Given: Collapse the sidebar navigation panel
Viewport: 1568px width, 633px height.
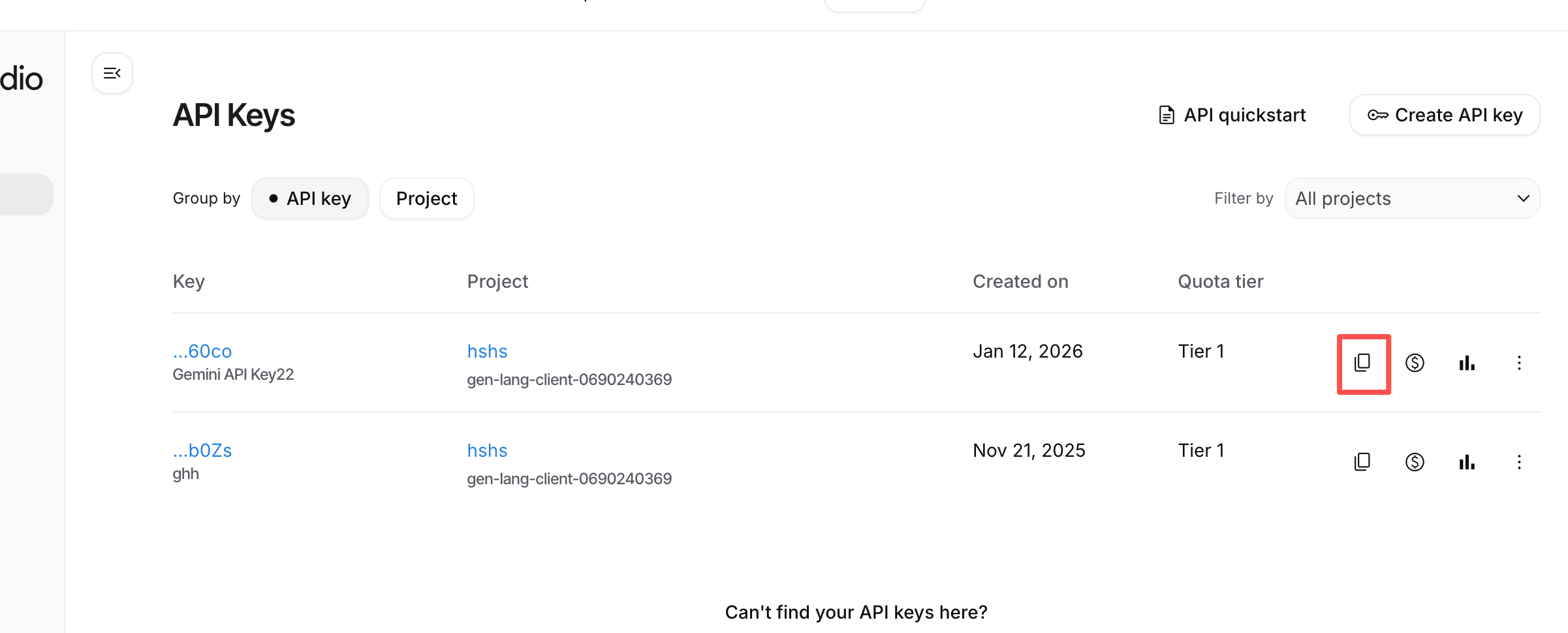Looking at the screenshot, I should pyautogui.click(x=112, y=73).
